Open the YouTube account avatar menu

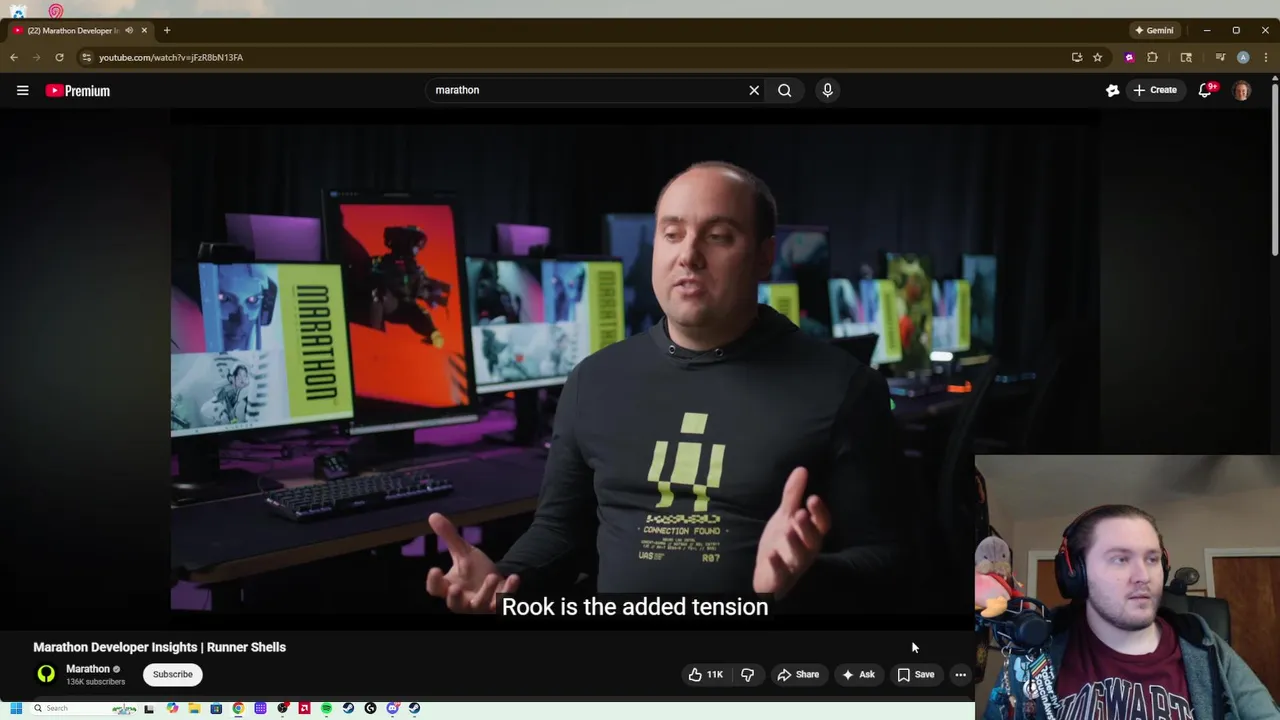click(x=1242, y=90)
